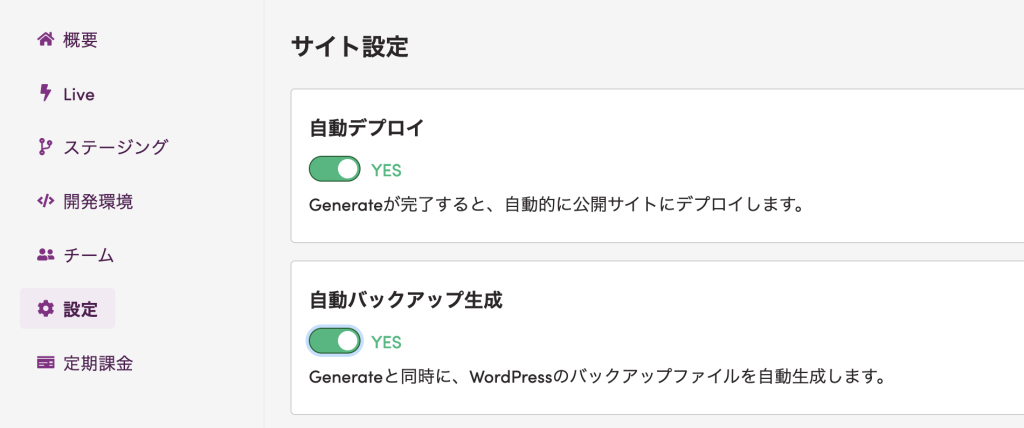Go to the Live sidebar section
1024x428 pixels.
click(78, 94)
